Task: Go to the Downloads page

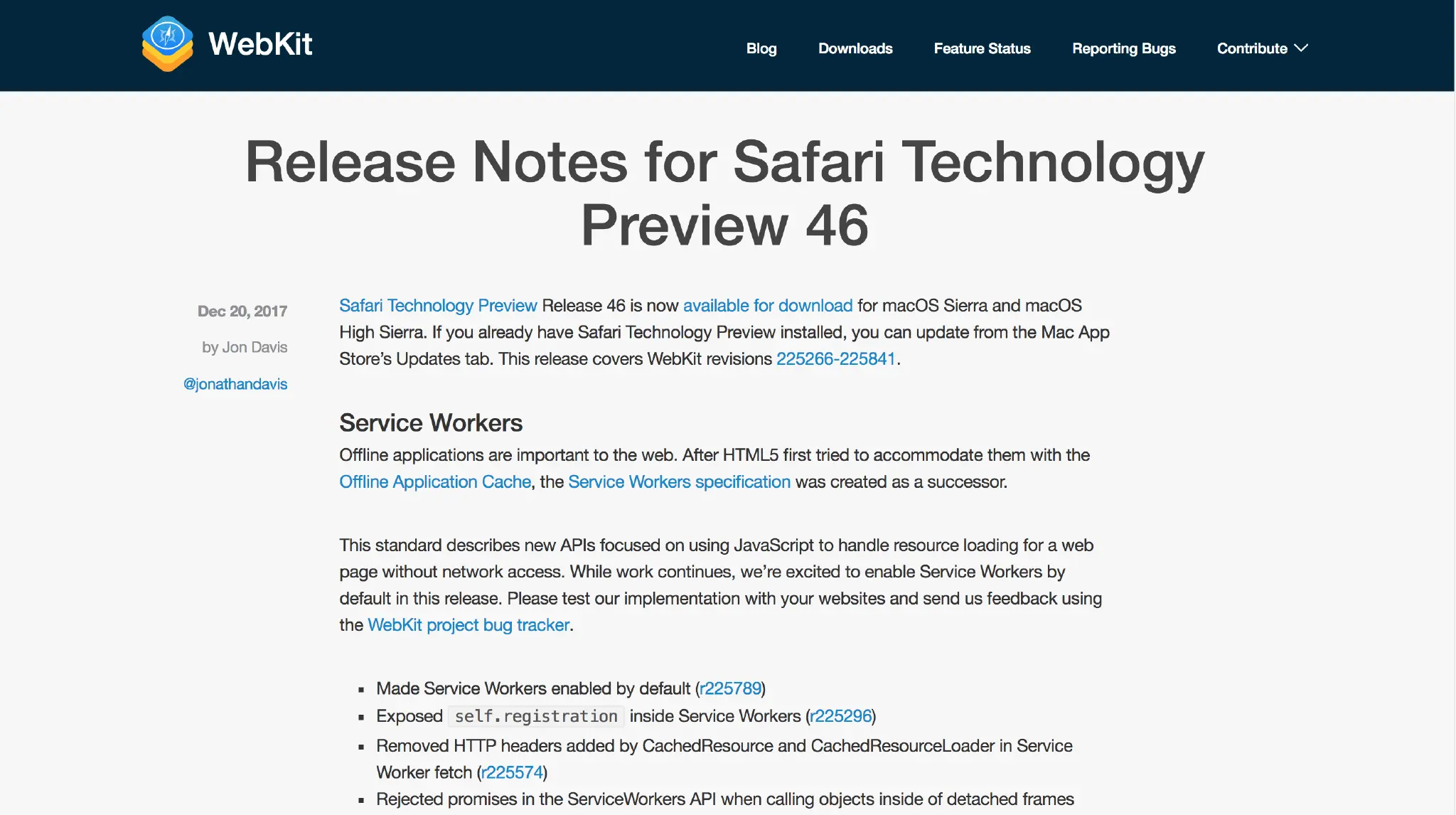Action: pos(855,48)
